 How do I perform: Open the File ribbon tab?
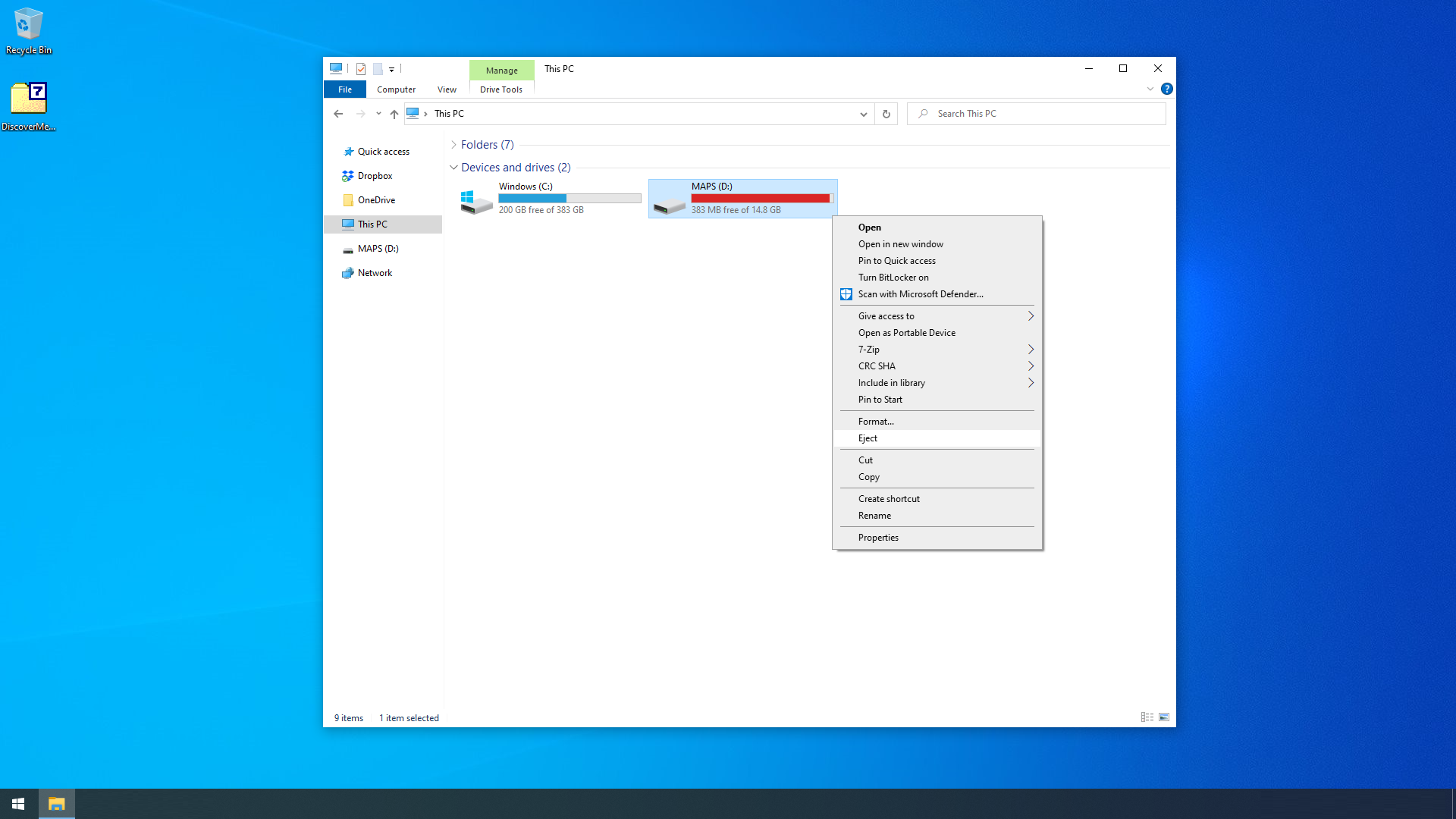(x=345, y=89)
